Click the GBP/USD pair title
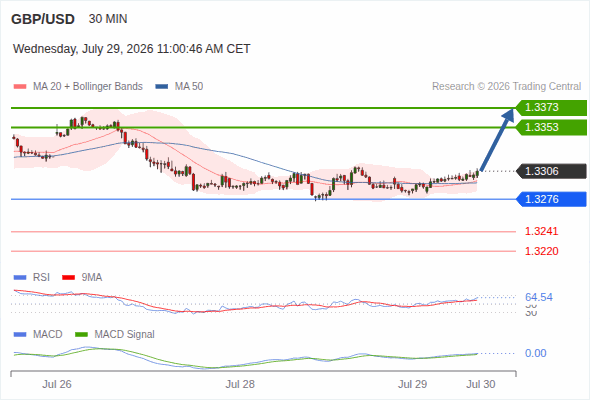 pyautogui.click(x=43, y=19)
